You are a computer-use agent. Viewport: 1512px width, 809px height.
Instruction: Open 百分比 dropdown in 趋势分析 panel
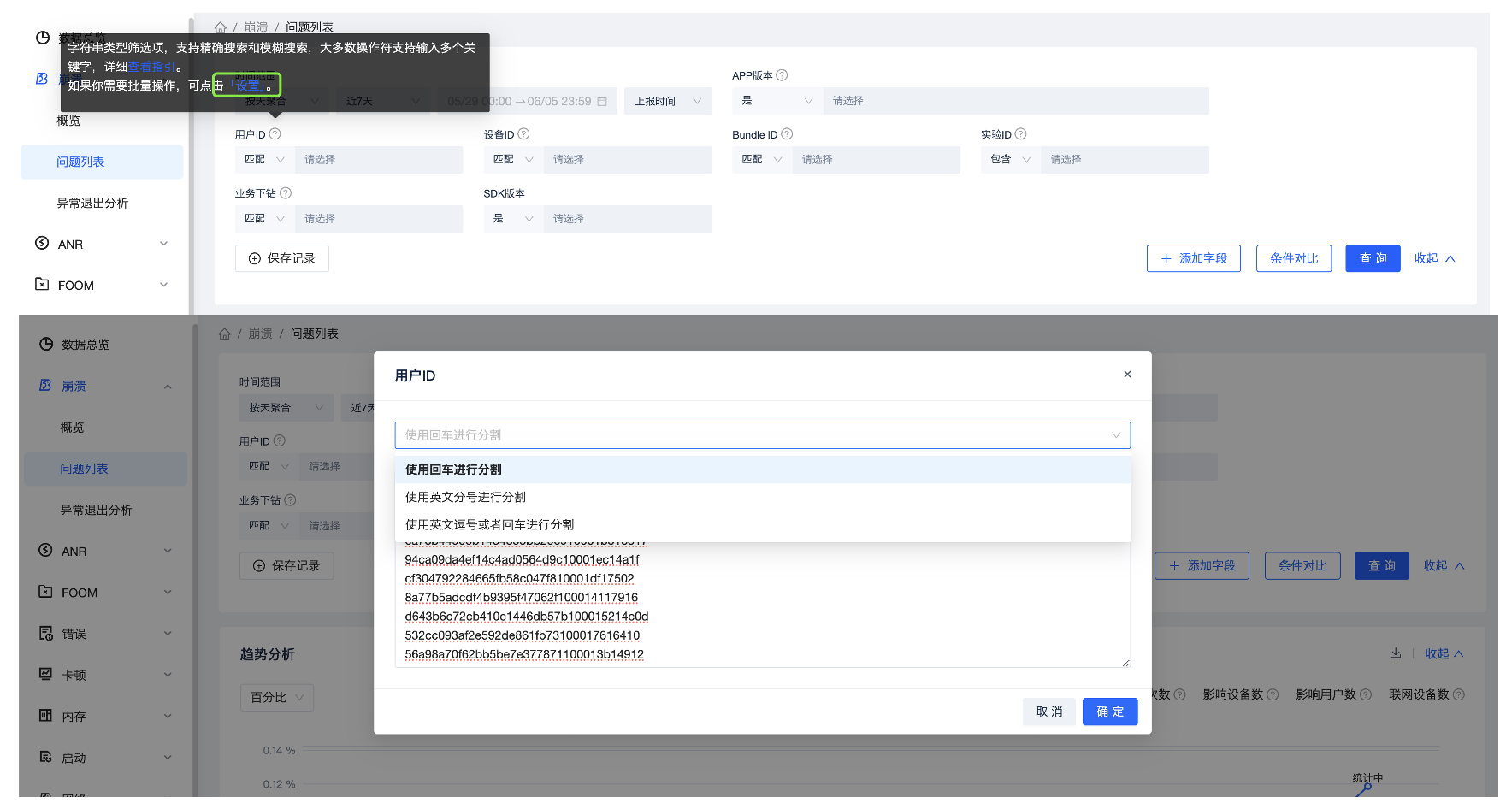277,697
